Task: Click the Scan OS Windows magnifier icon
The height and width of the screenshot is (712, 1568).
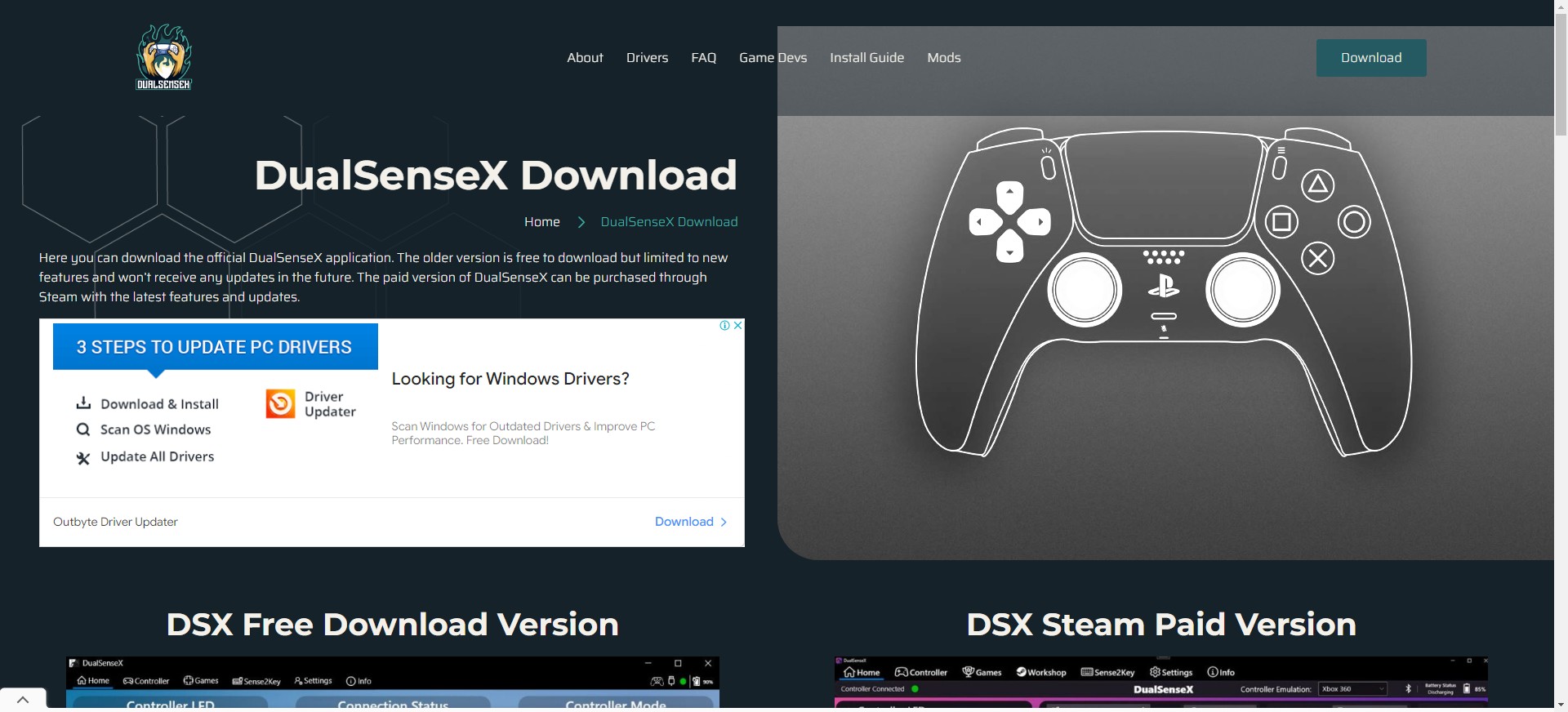Action: click(82, 429)
